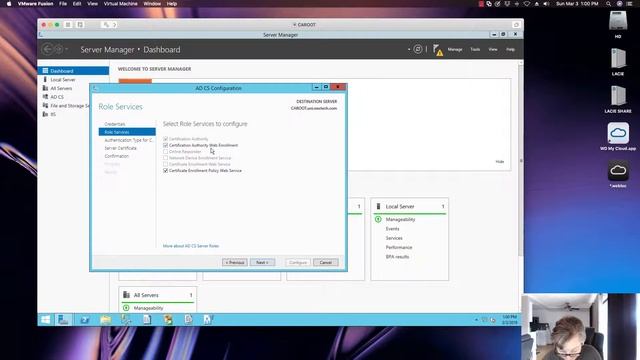Open Events in Local Server tile
The width and height of the screenshot is (640, 360).
393,229
